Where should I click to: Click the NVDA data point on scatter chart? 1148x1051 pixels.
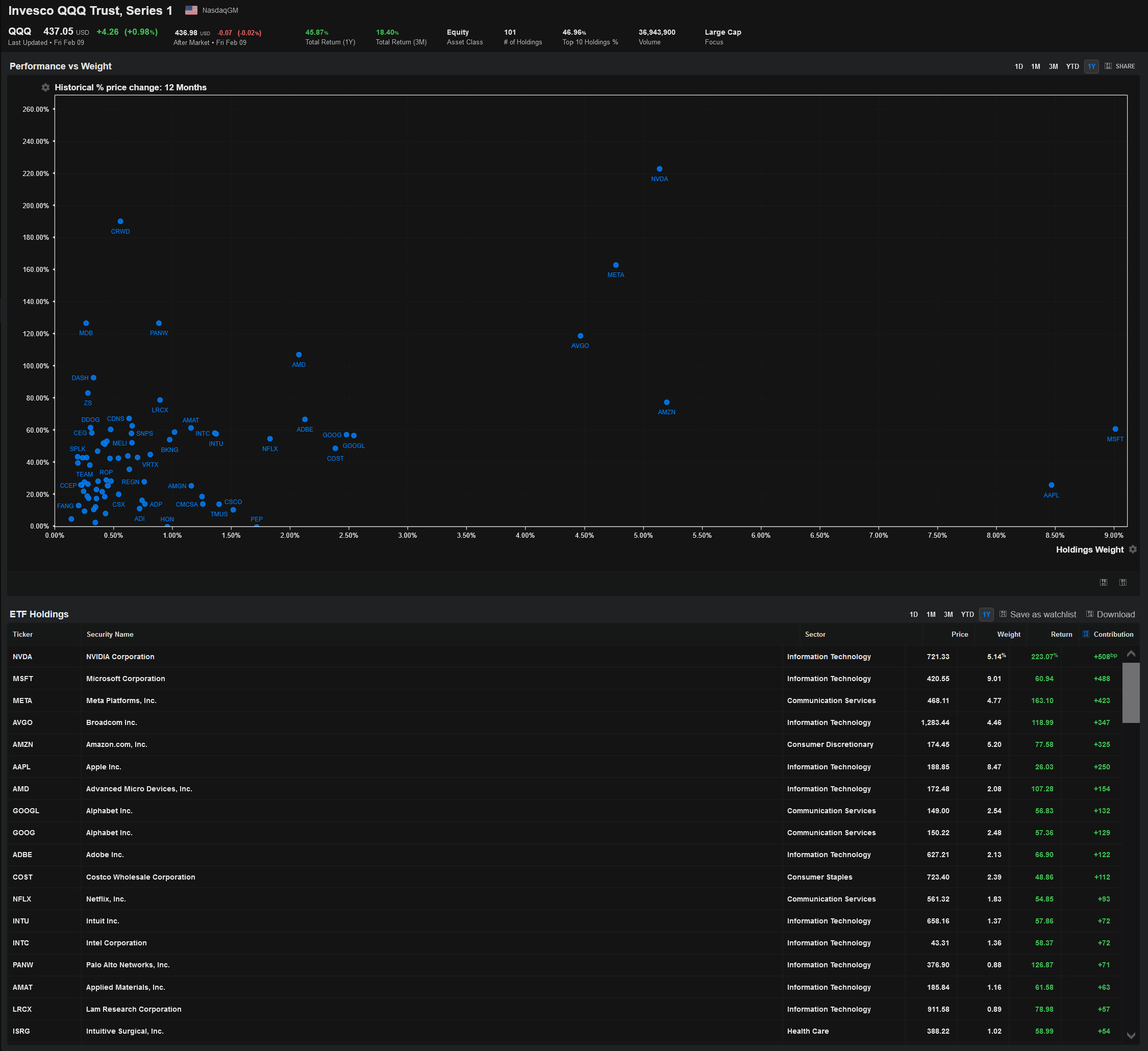659,169
